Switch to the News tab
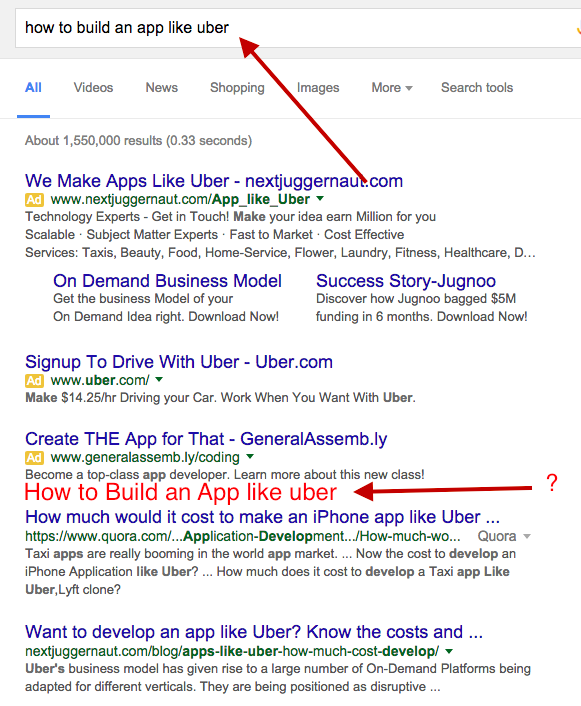Image resolution: width=581 pixels, height=706 pixels. coord(162,87)
